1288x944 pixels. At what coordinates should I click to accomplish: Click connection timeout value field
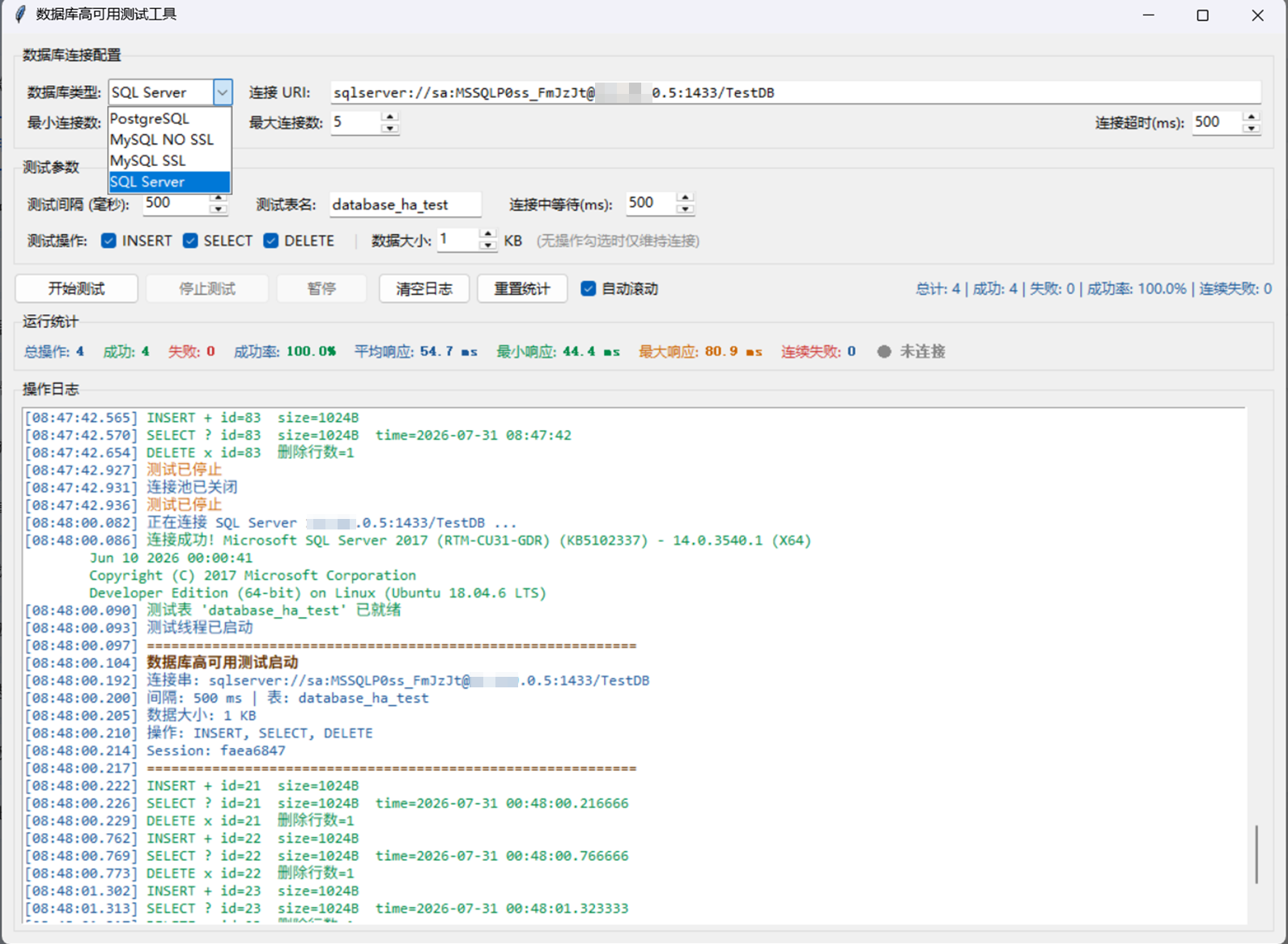pyautogui.click(x=1218, y=122)
